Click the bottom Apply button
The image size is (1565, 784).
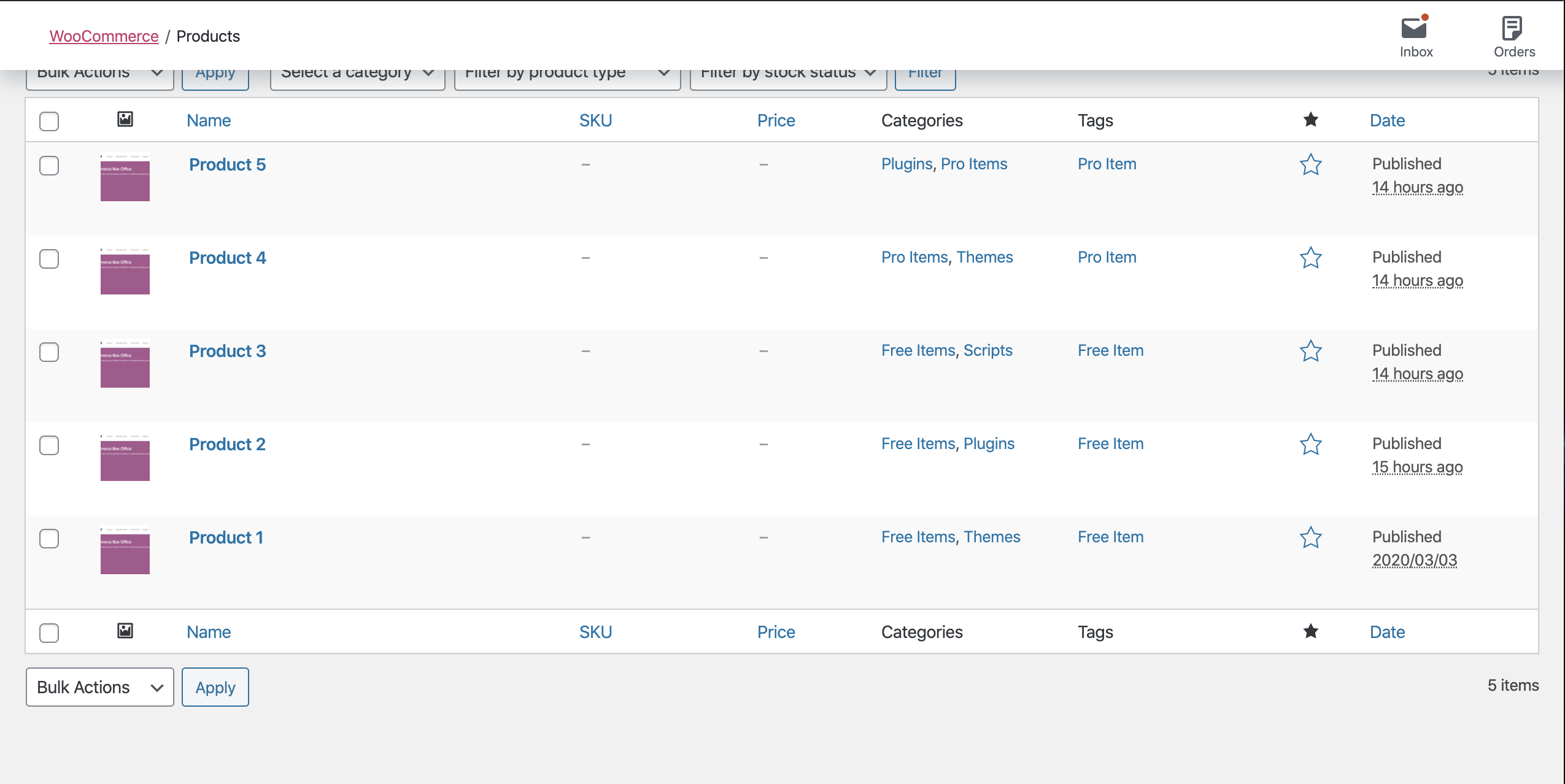coord(215,687)
